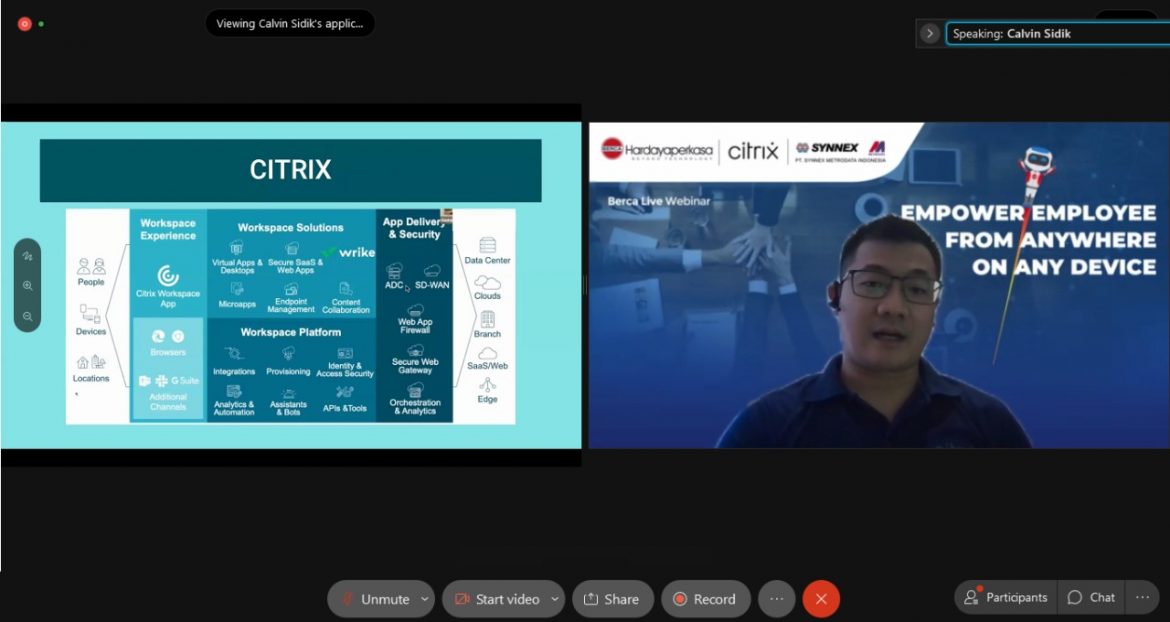Click the Provisioning icon
Image resolution: width=1170 pixels, height=622 pixels.
pos(288,354)
